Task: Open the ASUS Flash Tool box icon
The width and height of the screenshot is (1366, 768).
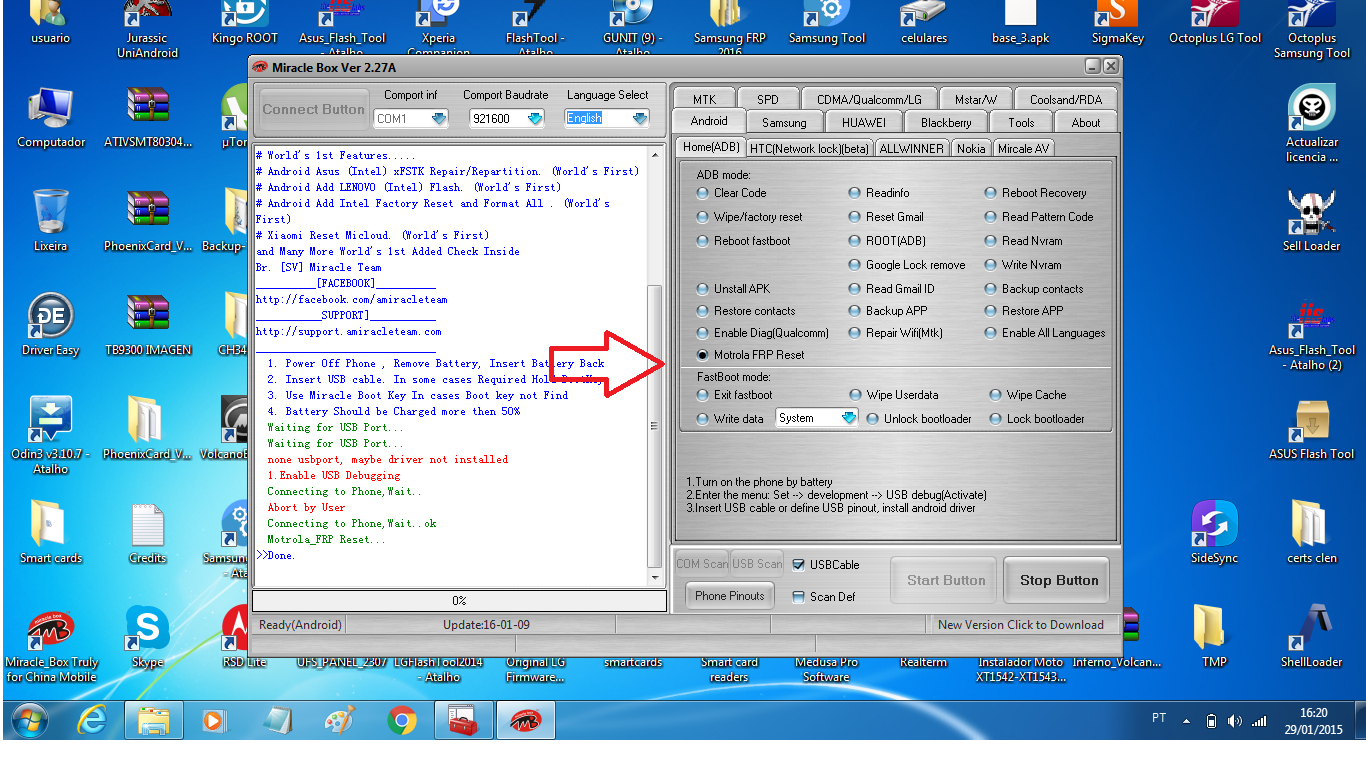Action: (1312, 430)
